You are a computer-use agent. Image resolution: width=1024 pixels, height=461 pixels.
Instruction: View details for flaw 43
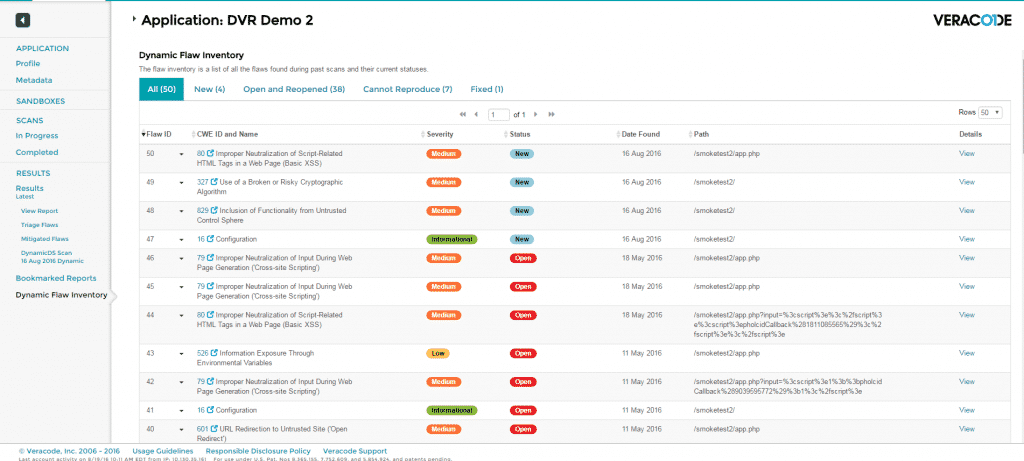(x=967, y=353)
